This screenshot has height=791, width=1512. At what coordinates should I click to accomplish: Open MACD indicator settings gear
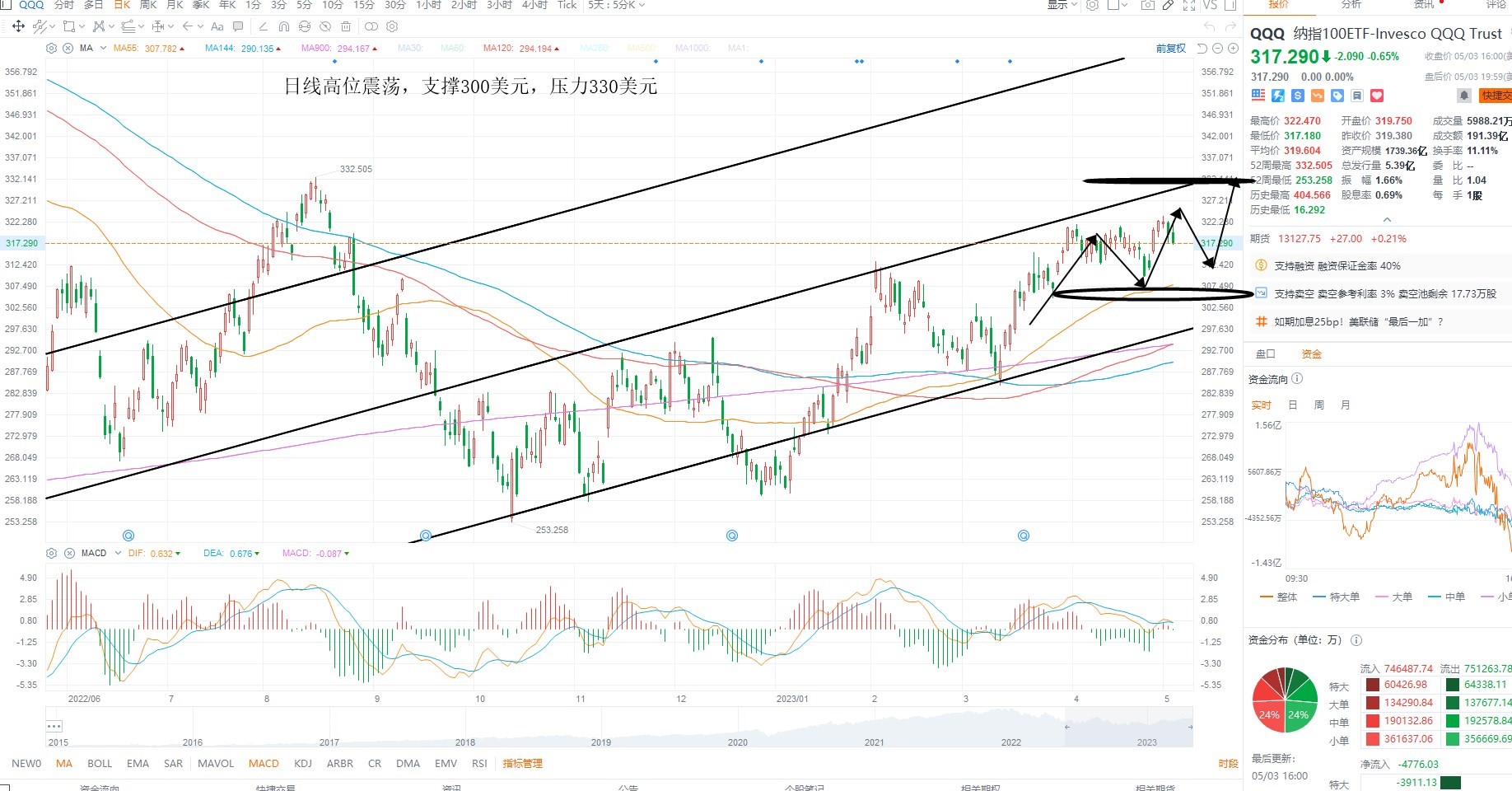point(52,553)
